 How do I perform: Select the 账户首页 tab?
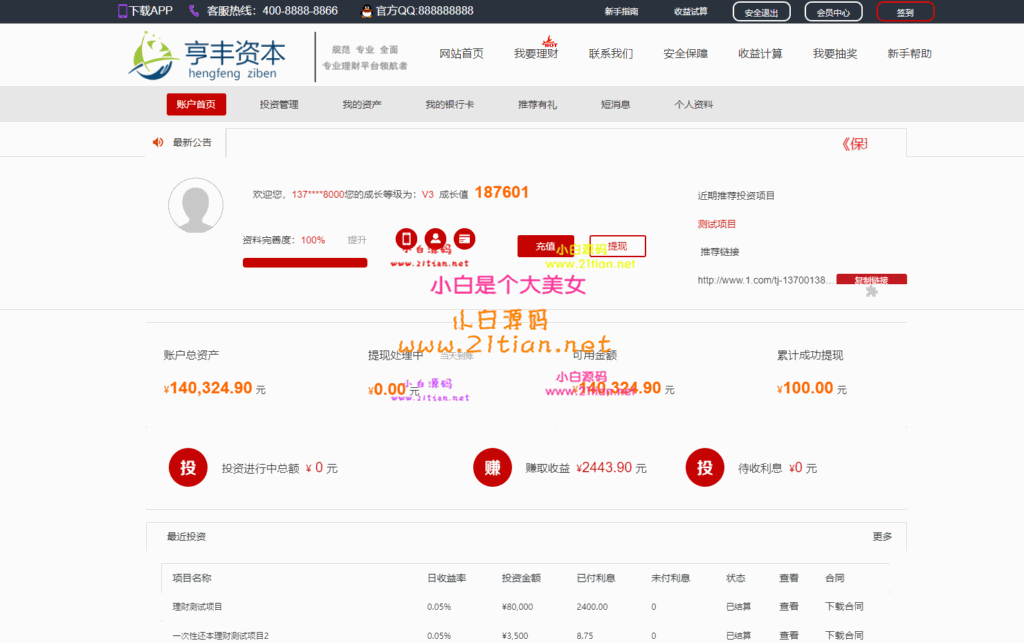click(x=196, y=104)
